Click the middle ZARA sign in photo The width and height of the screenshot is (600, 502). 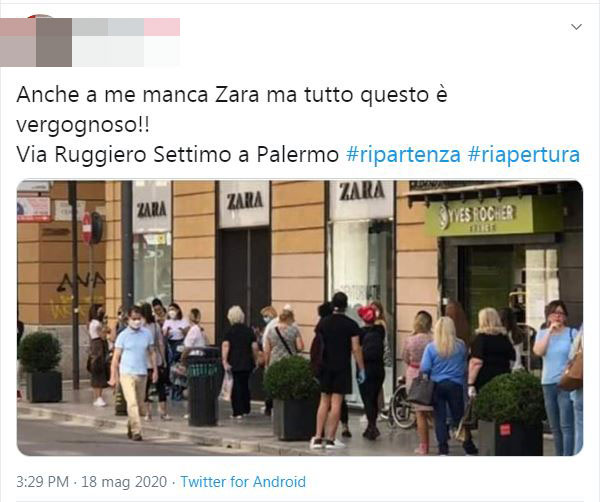(245, 200)
